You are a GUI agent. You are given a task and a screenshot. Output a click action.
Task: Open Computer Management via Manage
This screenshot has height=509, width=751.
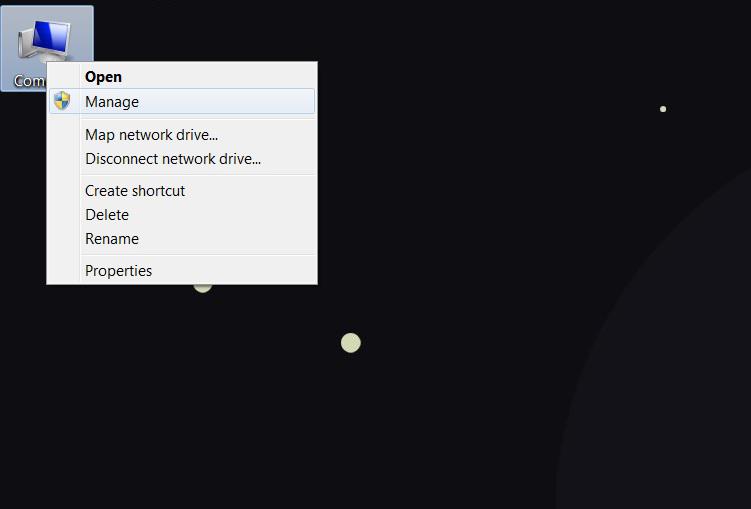point(112,102)
